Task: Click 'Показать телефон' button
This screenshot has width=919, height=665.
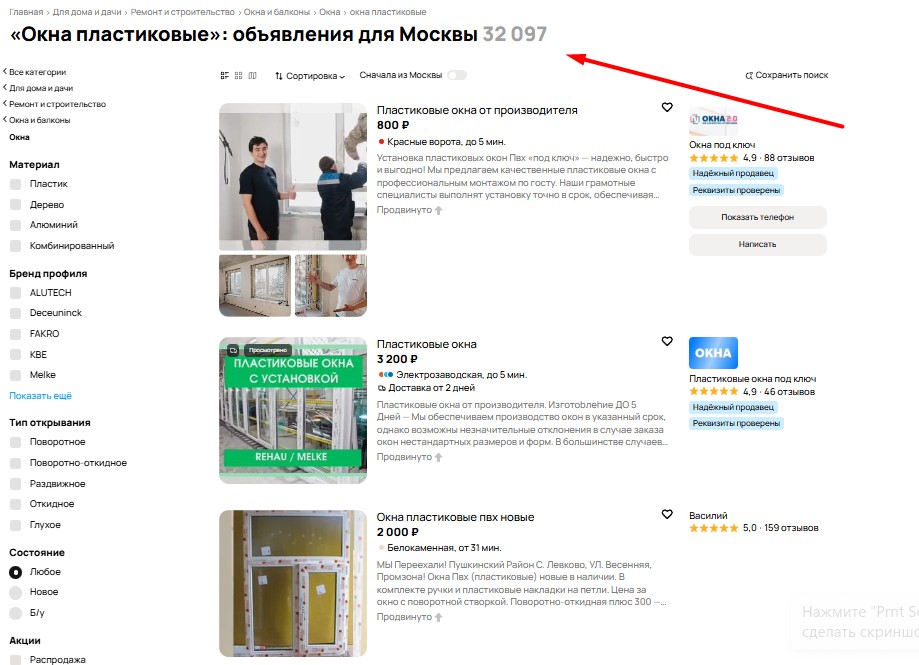Action: click(x=757, y=217)
